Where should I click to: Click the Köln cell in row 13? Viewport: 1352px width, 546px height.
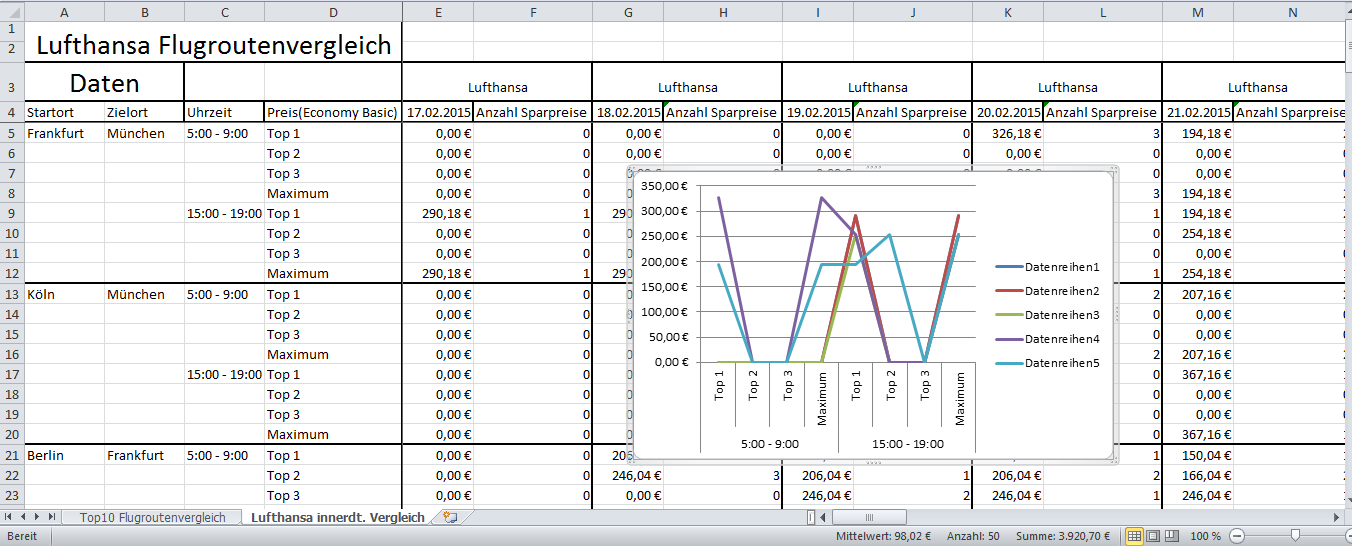(64, 294)
